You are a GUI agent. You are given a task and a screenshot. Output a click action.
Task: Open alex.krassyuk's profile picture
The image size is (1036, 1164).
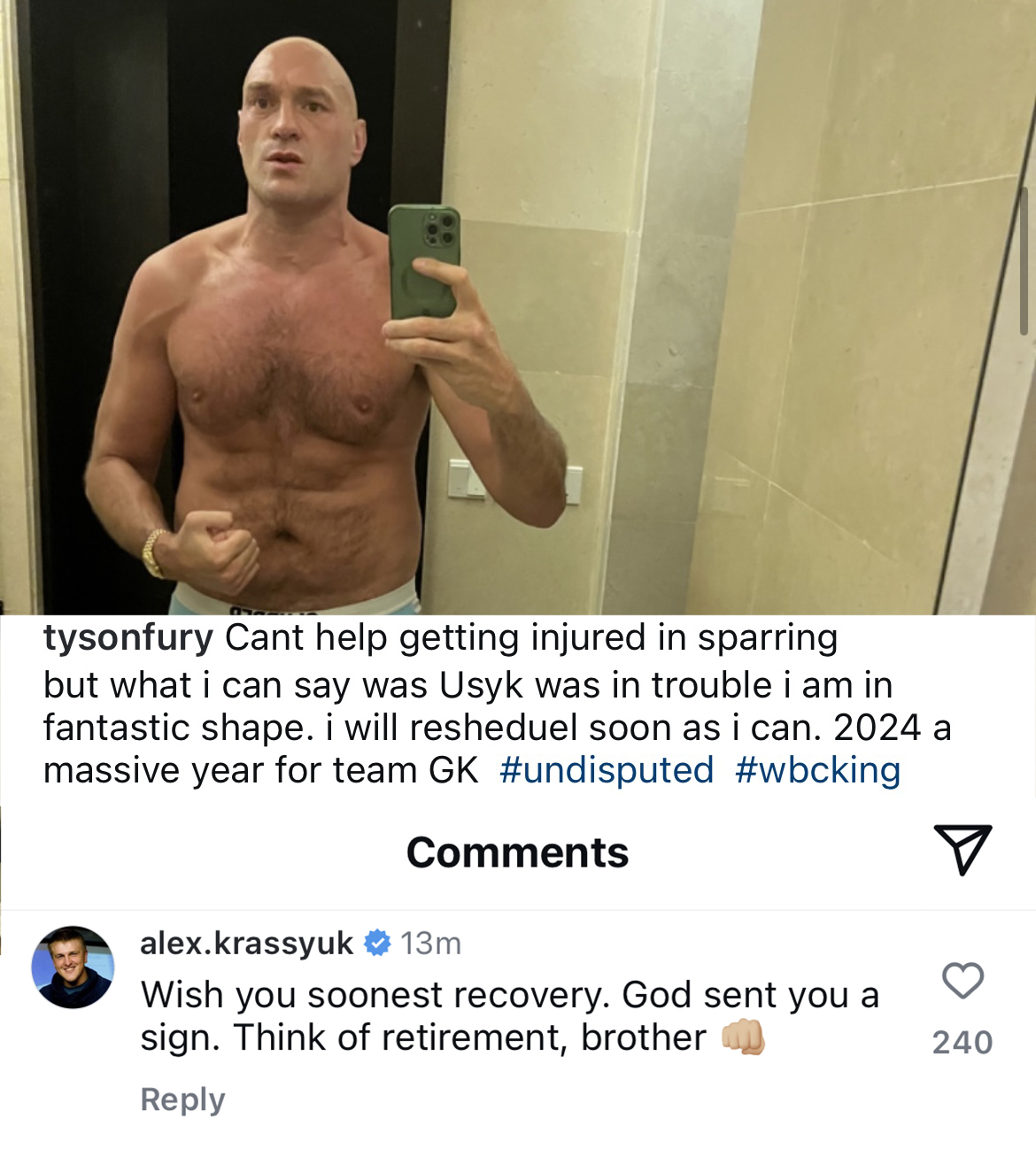[x=73, y=967]
